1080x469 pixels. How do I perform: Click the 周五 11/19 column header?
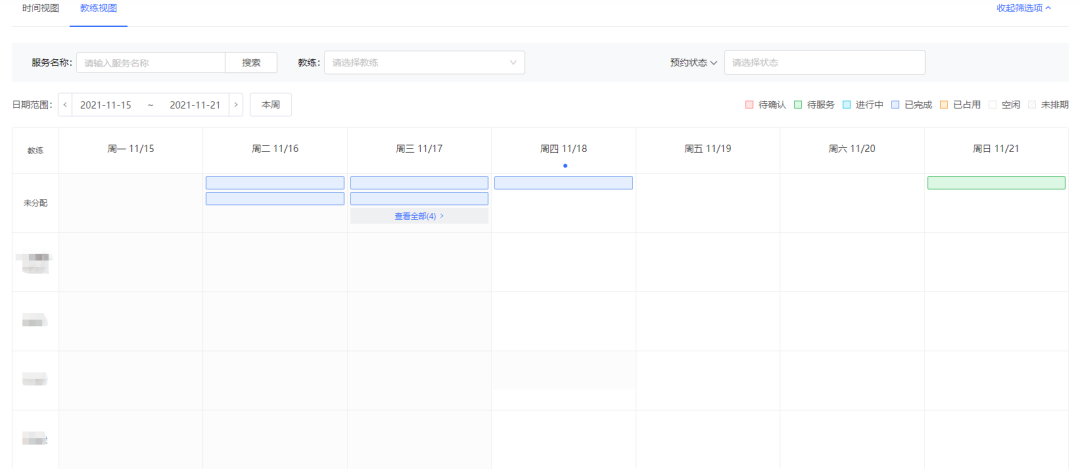708,149
